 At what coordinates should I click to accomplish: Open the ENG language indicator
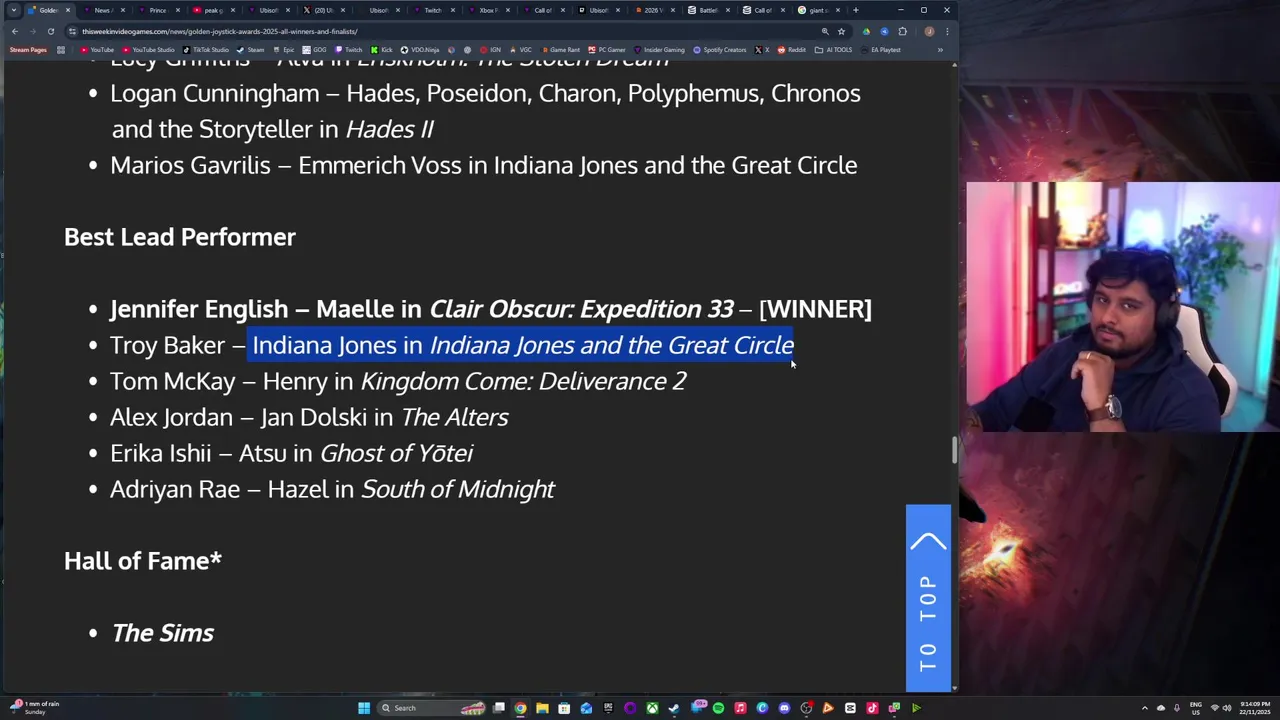coord(1195,708)
